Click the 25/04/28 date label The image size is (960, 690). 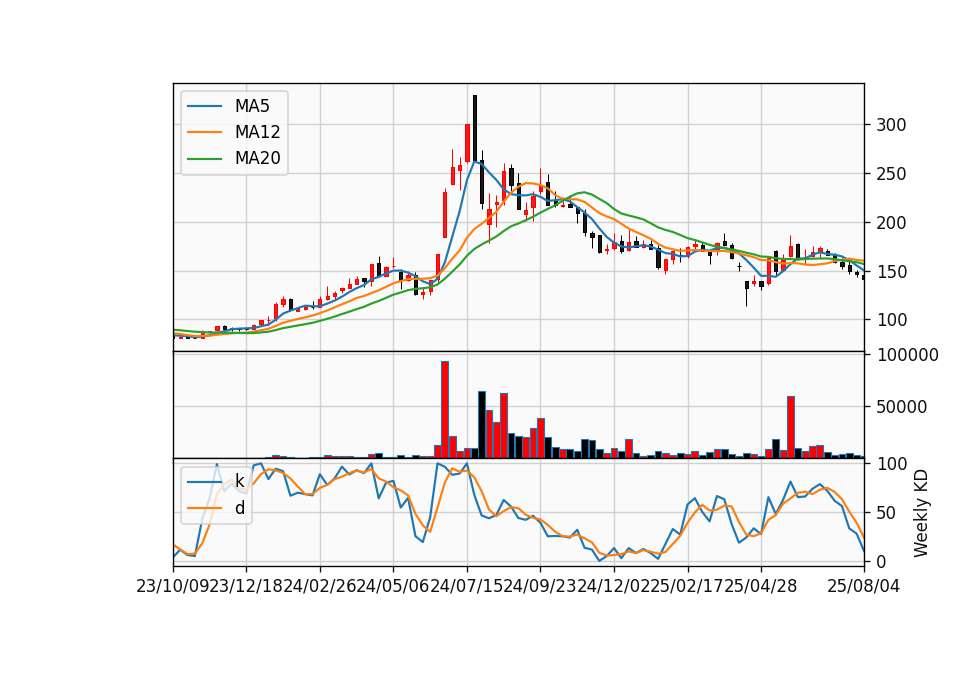761,587
